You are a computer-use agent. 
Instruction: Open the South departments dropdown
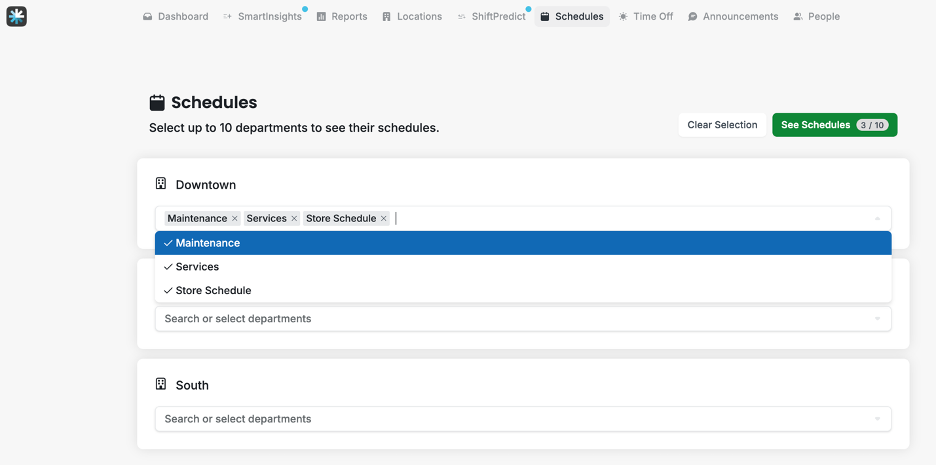click(x=877, y=419)
